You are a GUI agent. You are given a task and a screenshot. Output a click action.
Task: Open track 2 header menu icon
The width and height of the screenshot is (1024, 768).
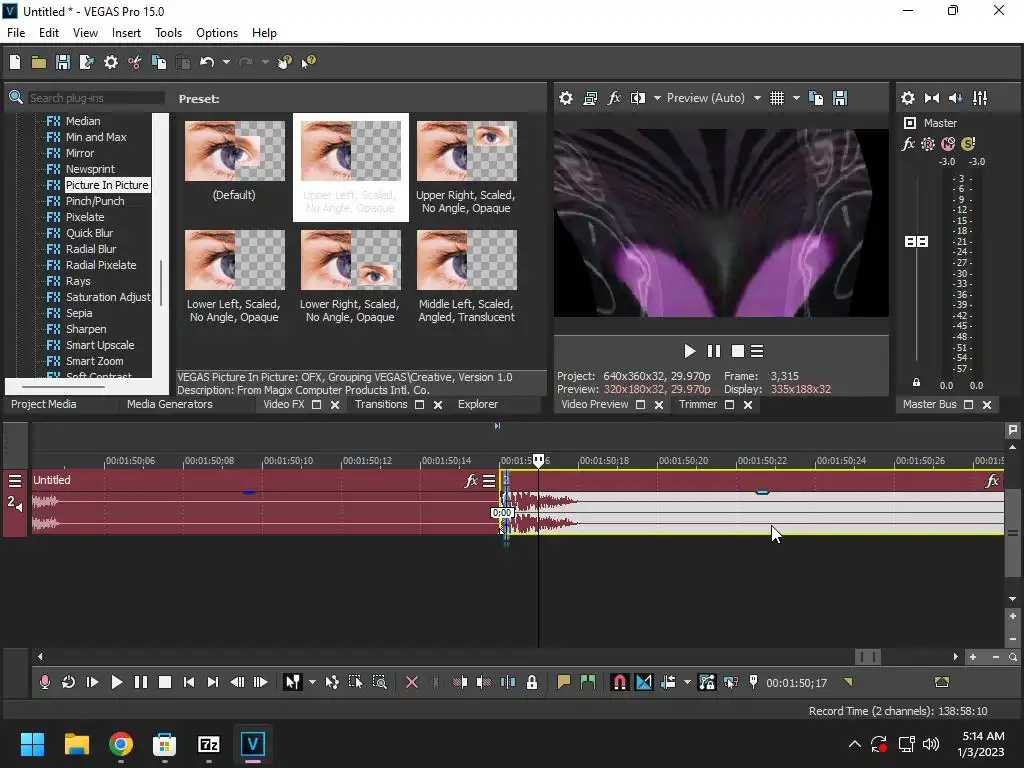click(x=14, y=481)
